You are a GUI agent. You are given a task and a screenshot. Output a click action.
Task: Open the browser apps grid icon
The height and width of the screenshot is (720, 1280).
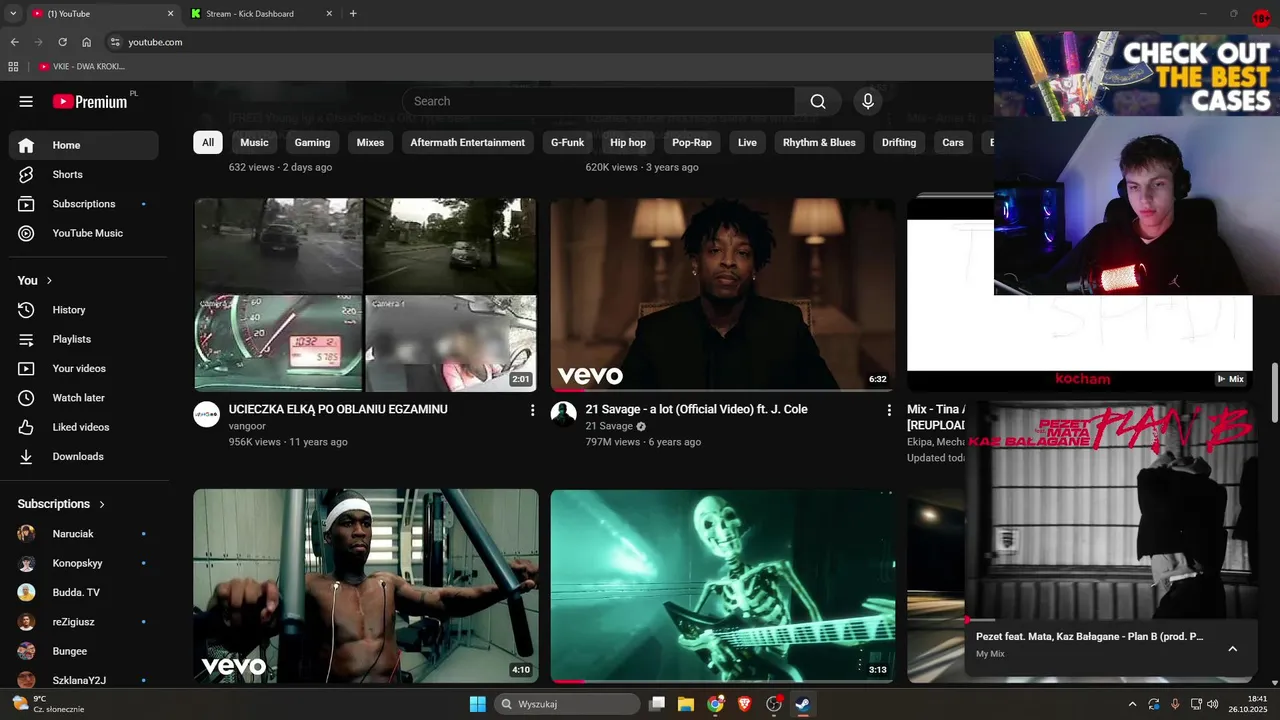click(x=13, y=67)
